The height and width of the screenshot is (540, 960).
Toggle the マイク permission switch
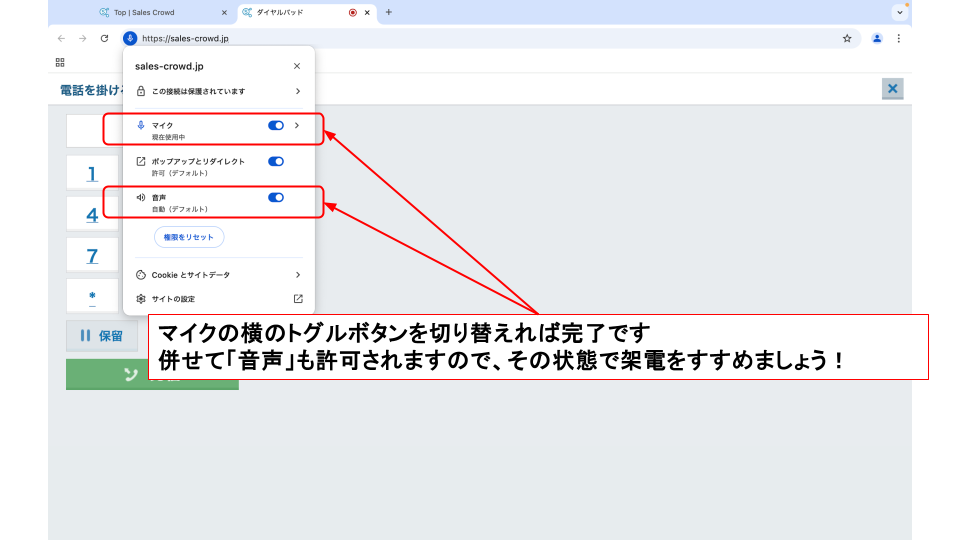pyautogui.click(x=276, y=125)
